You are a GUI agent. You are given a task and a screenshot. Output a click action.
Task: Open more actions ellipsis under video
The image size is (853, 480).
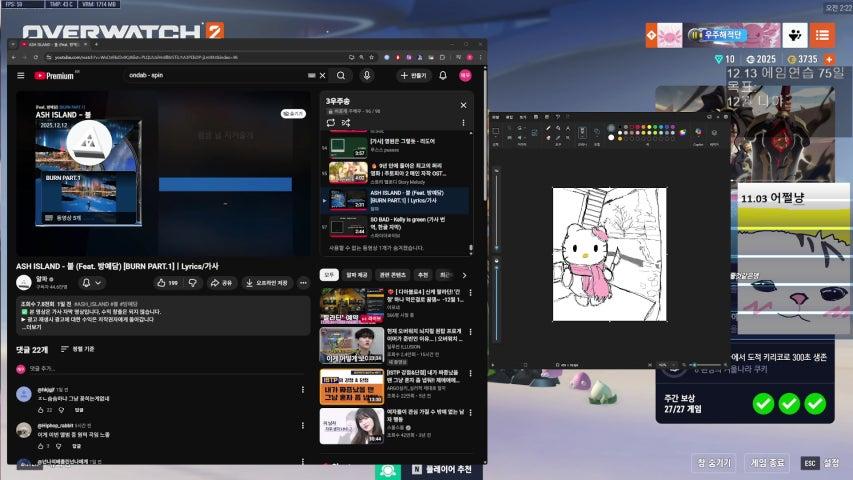point(303,283)
